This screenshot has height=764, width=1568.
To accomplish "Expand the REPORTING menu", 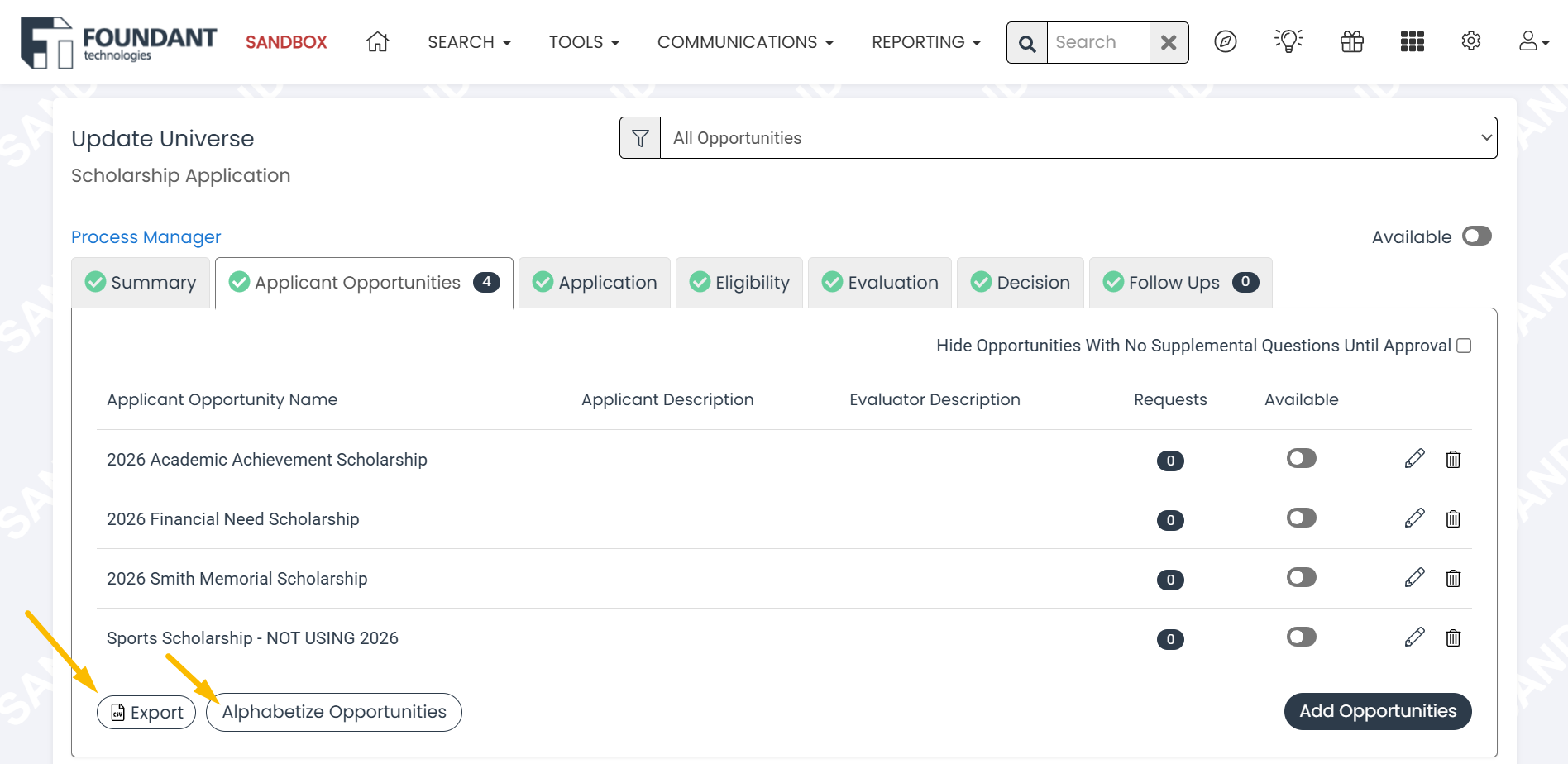I will pyautogui.click(x=926, y=42).
